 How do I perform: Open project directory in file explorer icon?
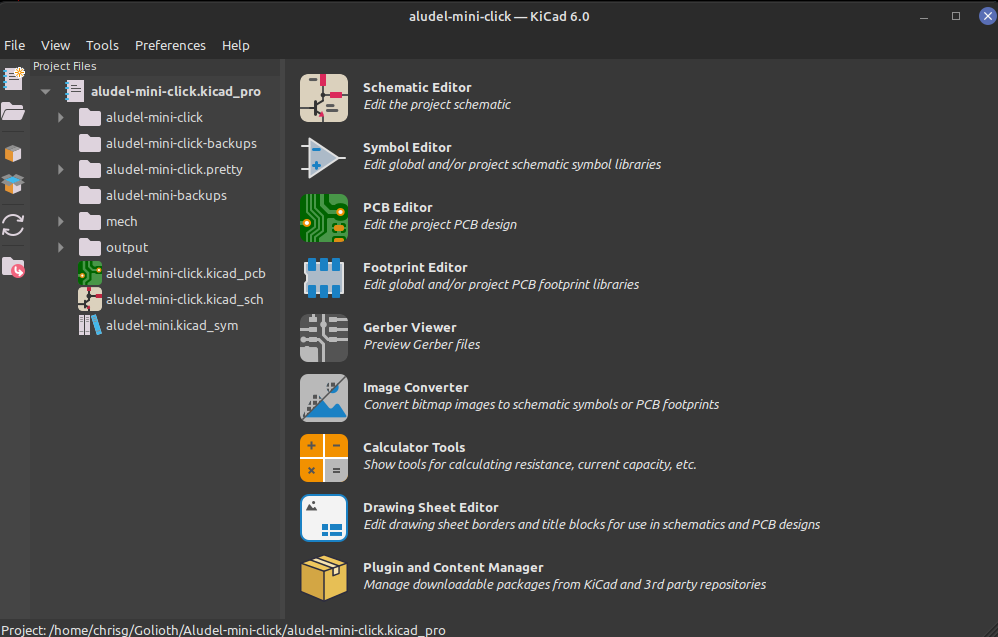click(x=13, y=267)
